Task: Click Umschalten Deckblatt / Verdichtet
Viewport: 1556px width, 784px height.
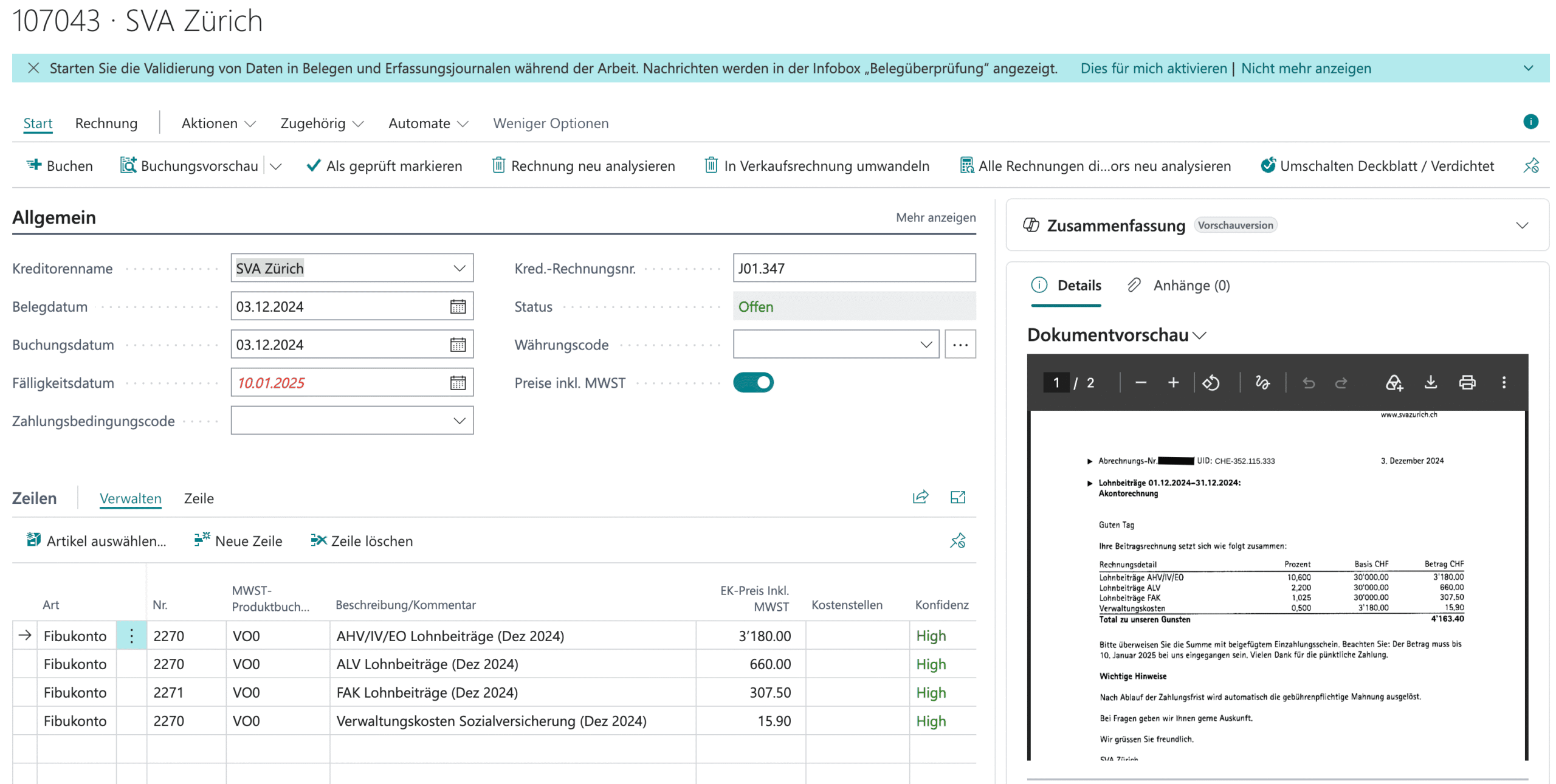Action: tap(1377, 166)
